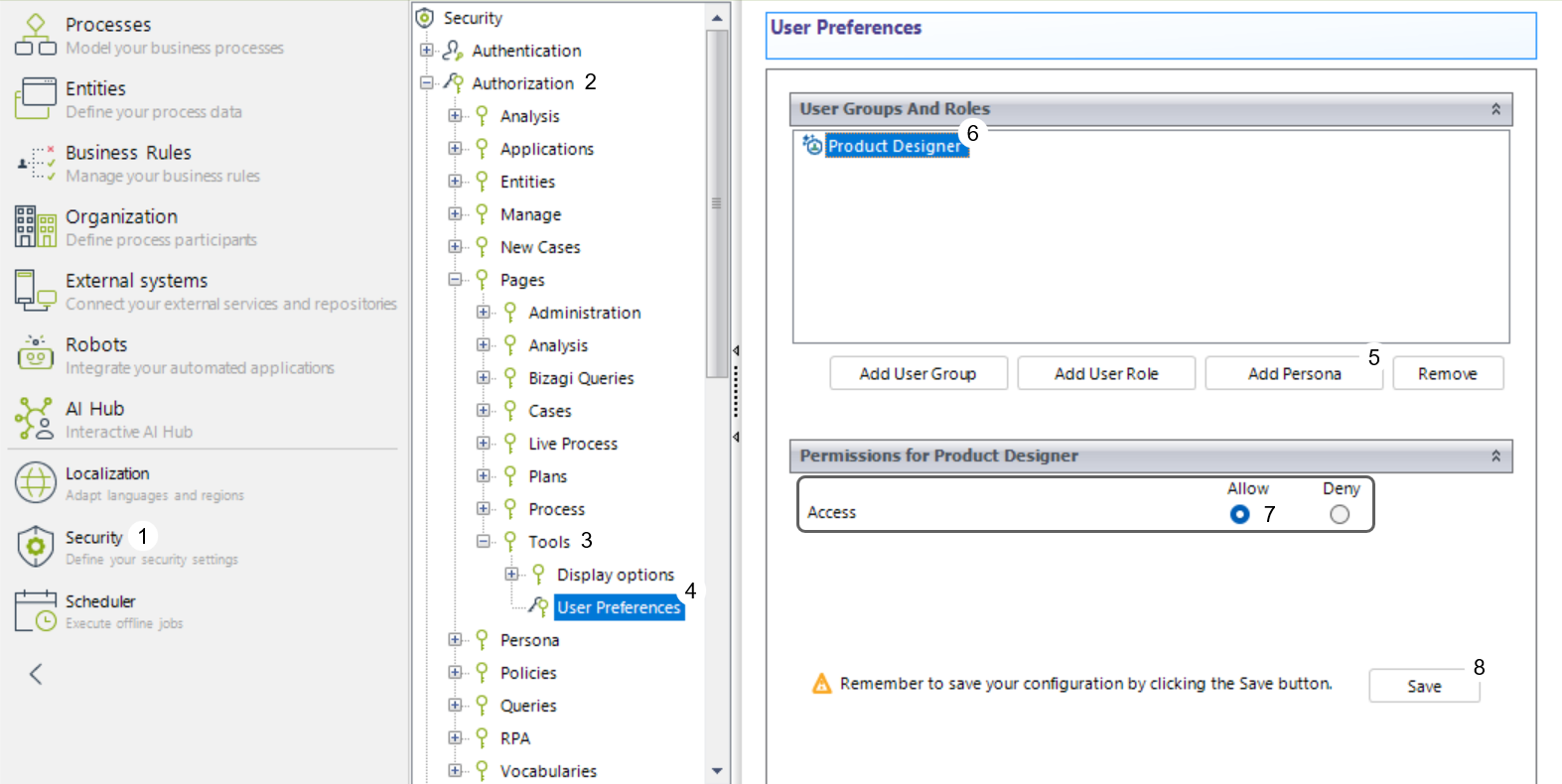Click the Entities module icon
The height and width of the screenshot is (784, 1562).
point(36,98)
